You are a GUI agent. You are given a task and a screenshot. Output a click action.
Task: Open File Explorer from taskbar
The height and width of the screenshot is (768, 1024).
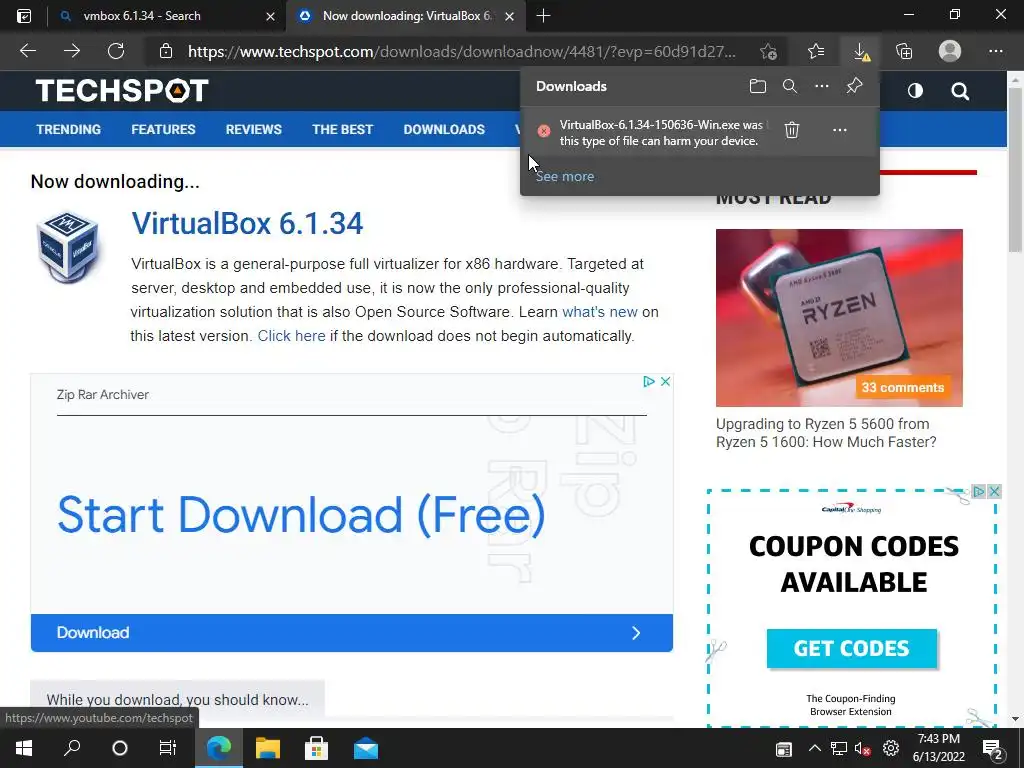pyautogui.click(x=267, y=748)
